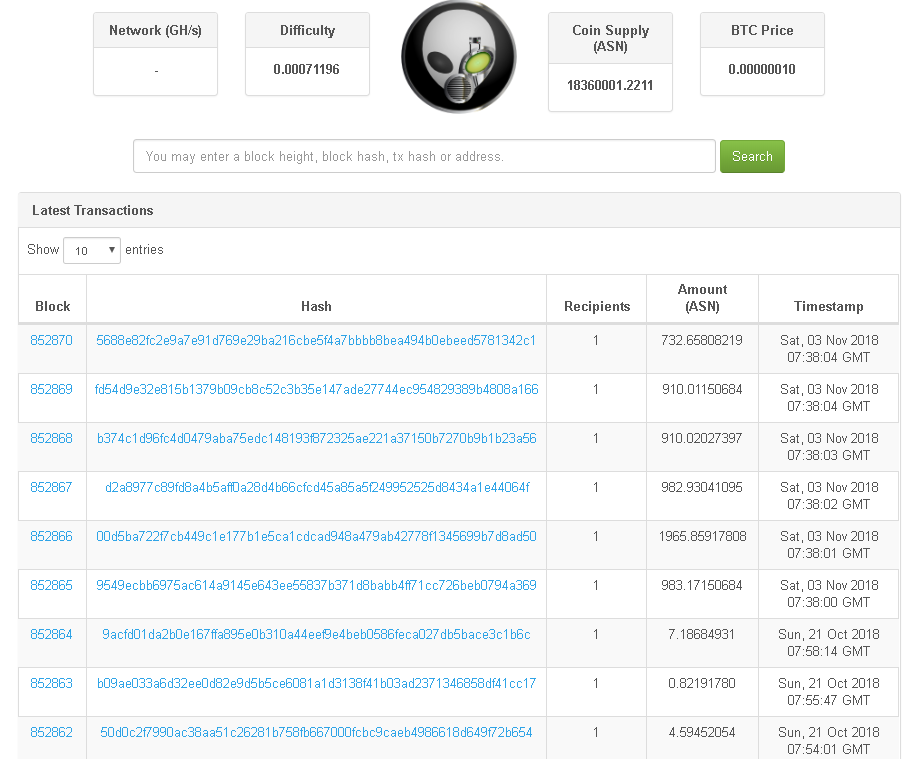Open block 852867 link
Screen dimensions: 910x759
coord(51,487)
